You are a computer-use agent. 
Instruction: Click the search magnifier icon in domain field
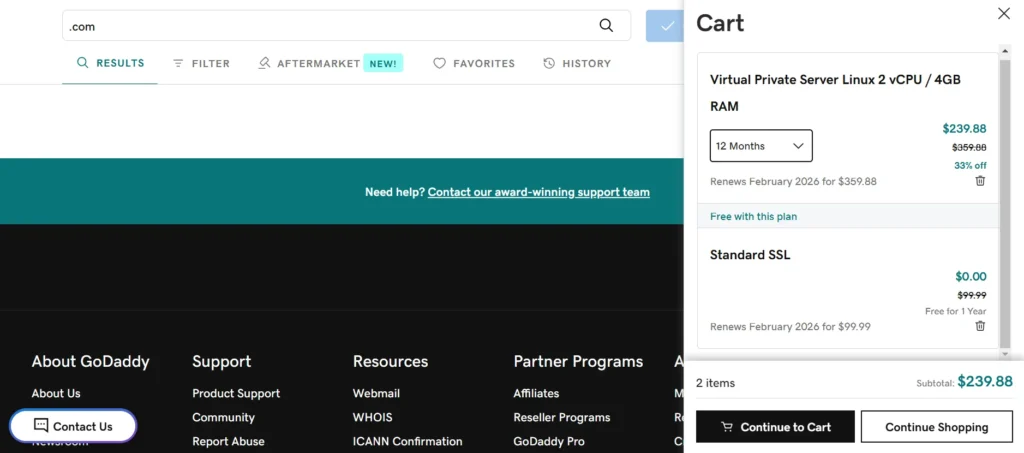[606, 25]
